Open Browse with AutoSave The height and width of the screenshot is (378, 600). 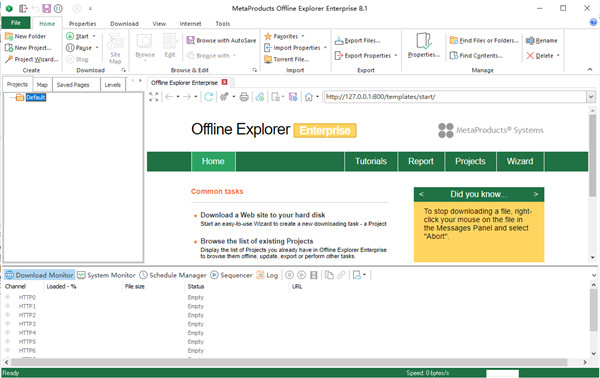coord(221,40)
